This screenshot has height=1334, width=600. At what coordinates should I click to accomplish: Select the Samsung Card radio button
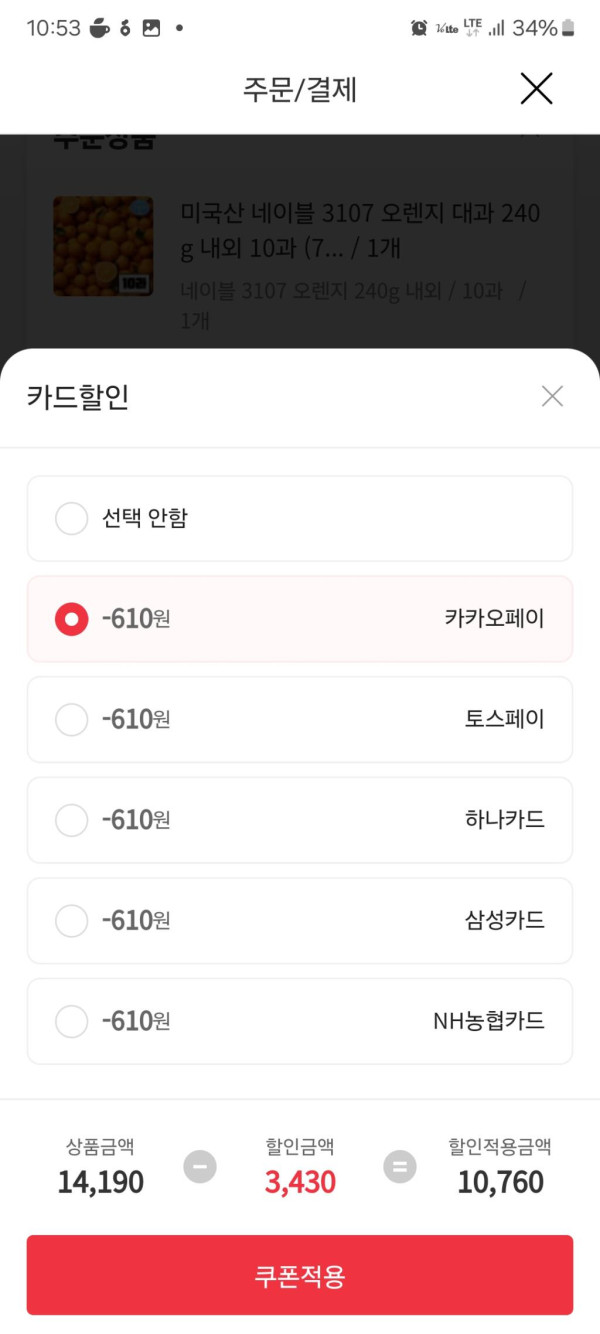71,920
